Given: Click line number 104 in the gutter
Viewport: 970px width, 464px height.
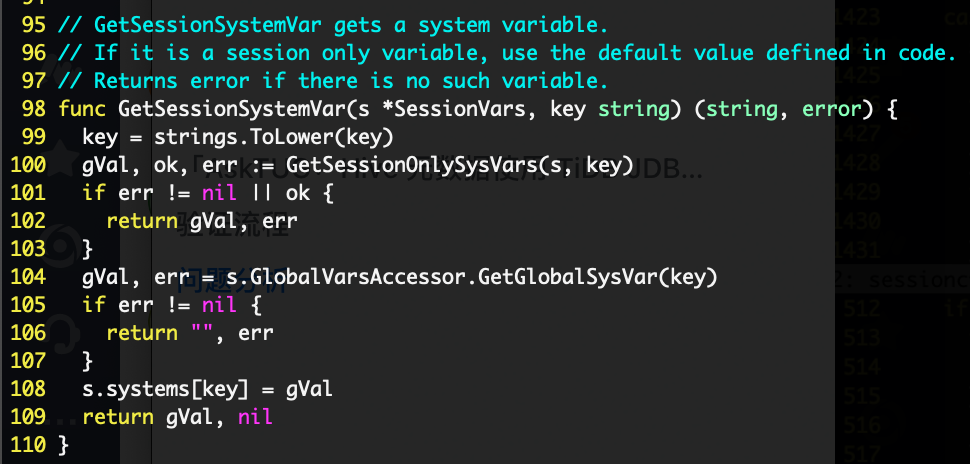Looking at the screenshot, I should tap(28, 277).
